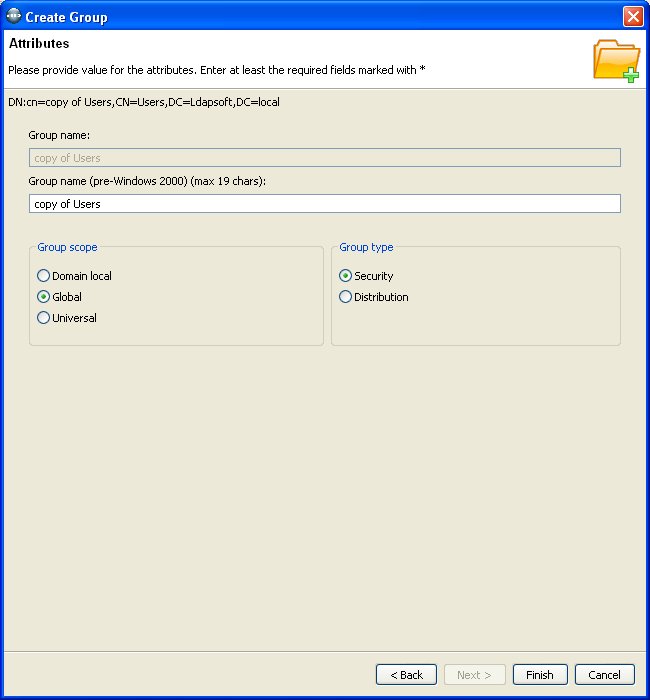Image resolution: width=650 pixels, height=700 pixels.
Task: Select the Domain local scope option
Action: click(x=44, y=276)
